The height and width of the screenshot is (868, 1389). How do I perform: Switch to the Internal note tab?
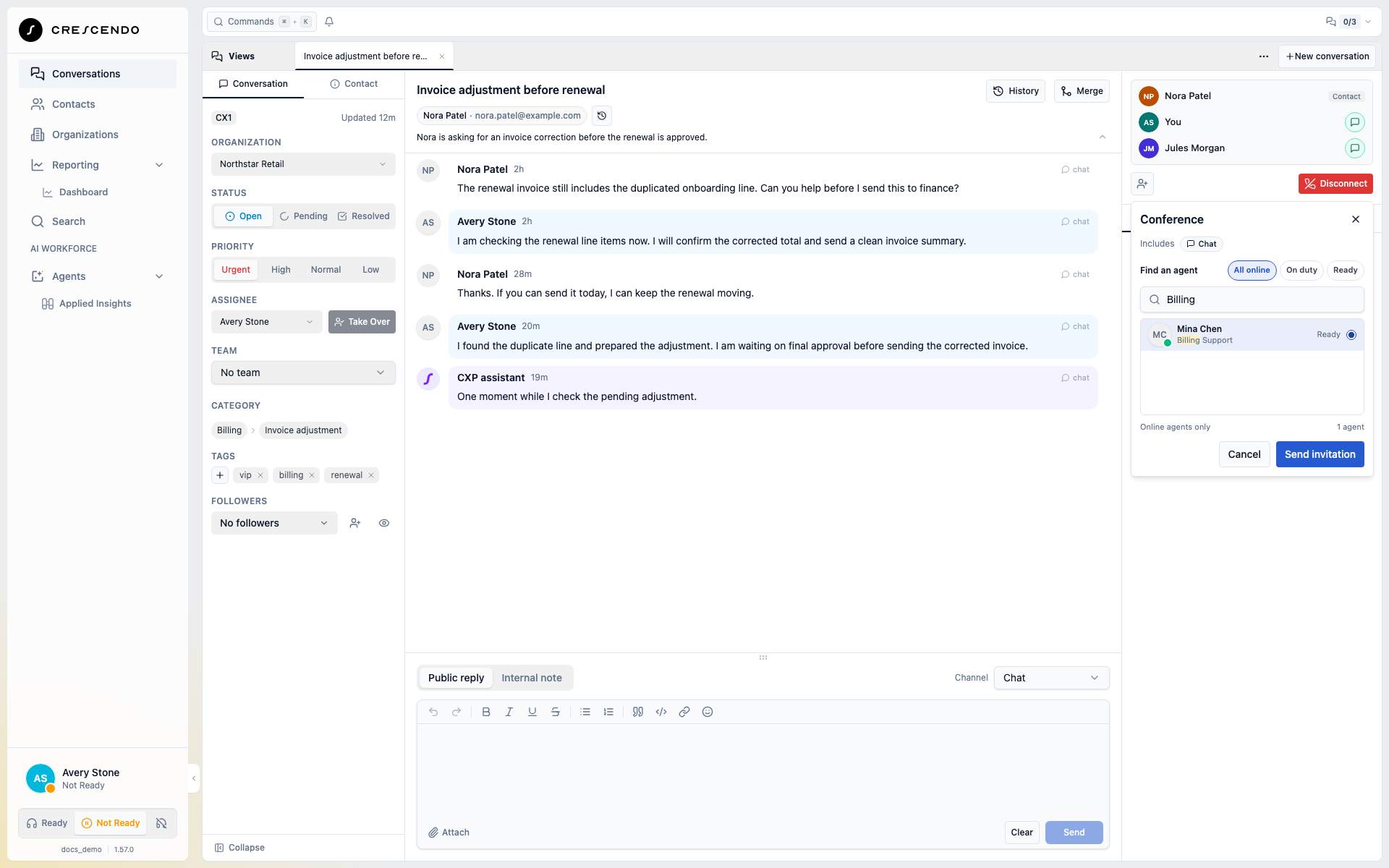point(532,678)
